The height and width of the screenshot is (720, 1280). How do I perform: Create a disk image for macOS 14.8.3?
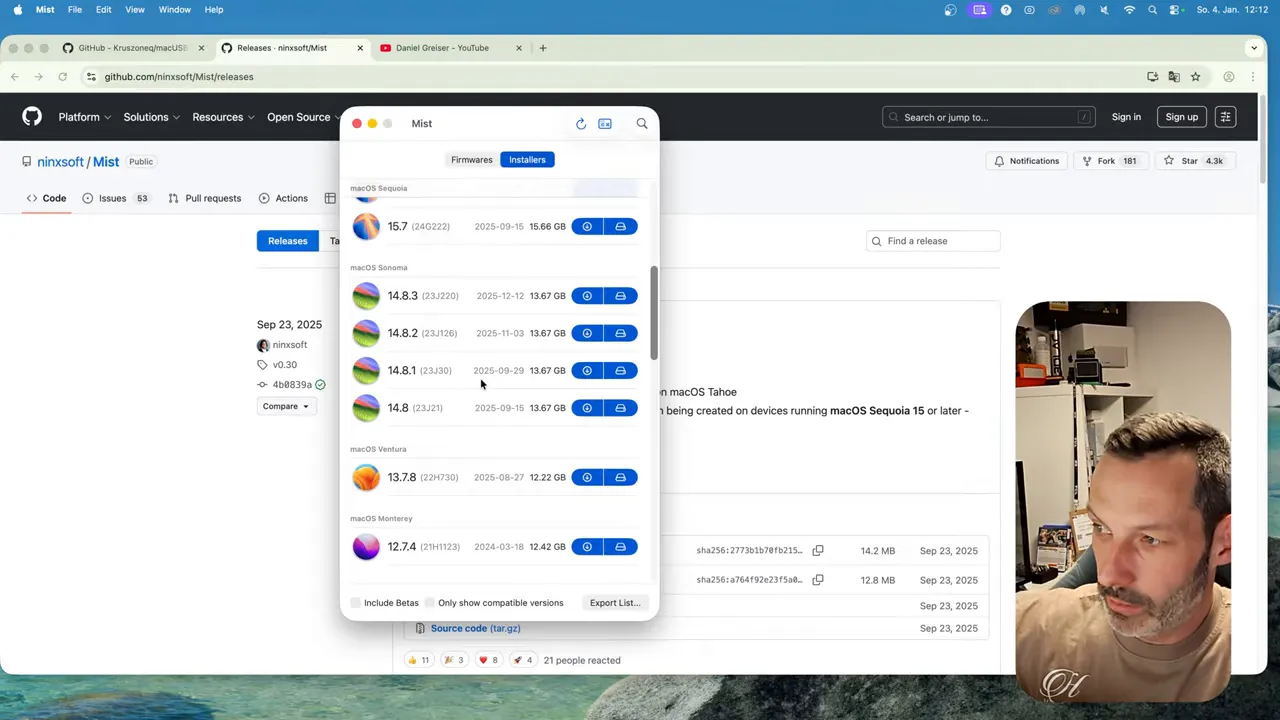pos(620,295)
